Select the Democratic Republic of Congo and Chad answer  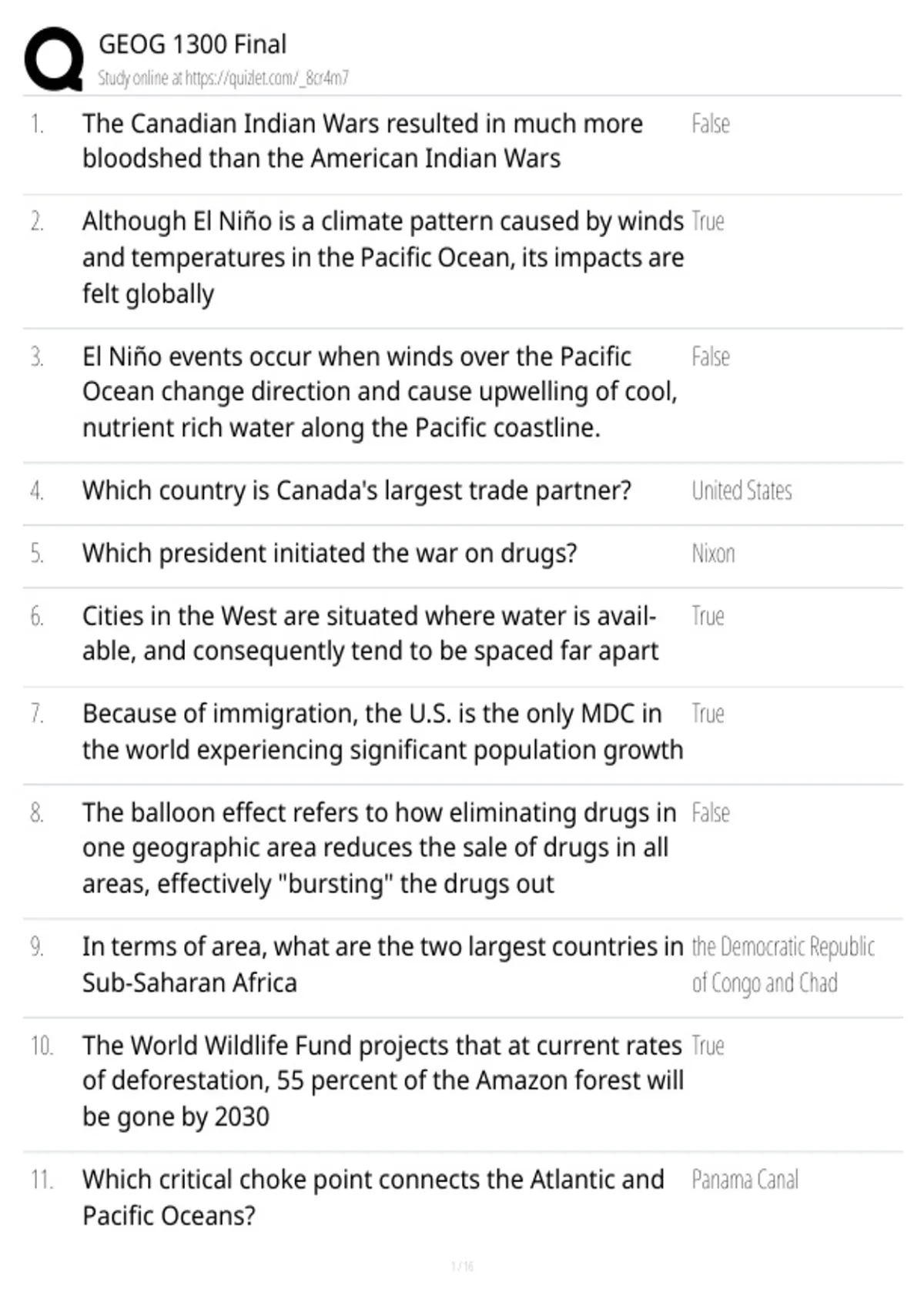tap(783, 965)
